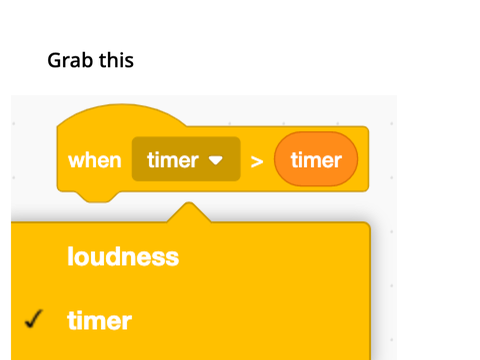
Task: Click the white dropdown arrow beside timer
Action: [215, 161]
